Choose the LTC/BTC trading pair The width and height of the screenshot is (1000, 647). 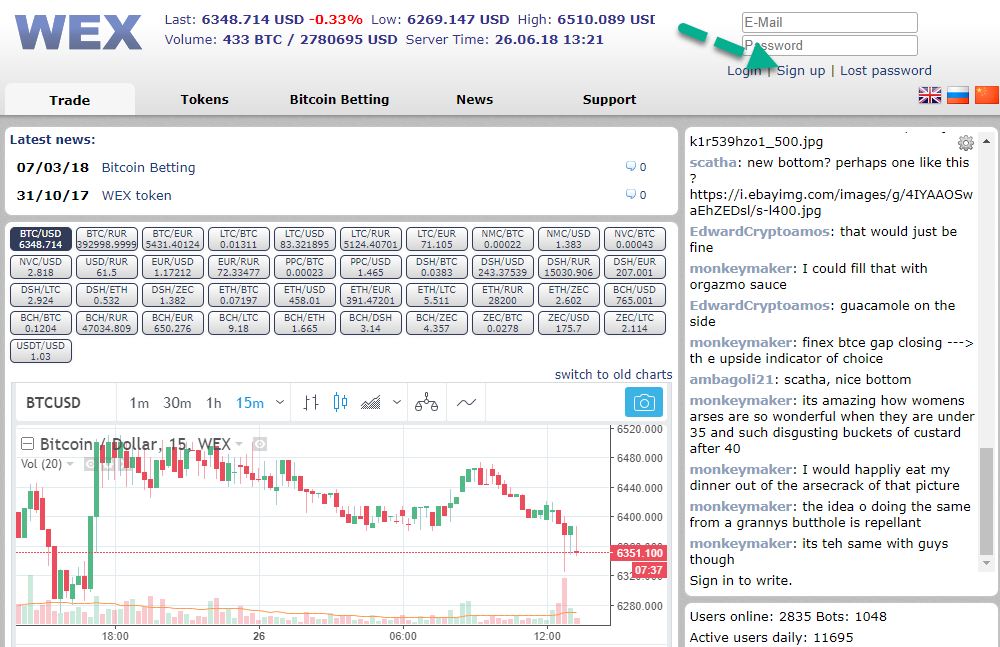[239, 239]
